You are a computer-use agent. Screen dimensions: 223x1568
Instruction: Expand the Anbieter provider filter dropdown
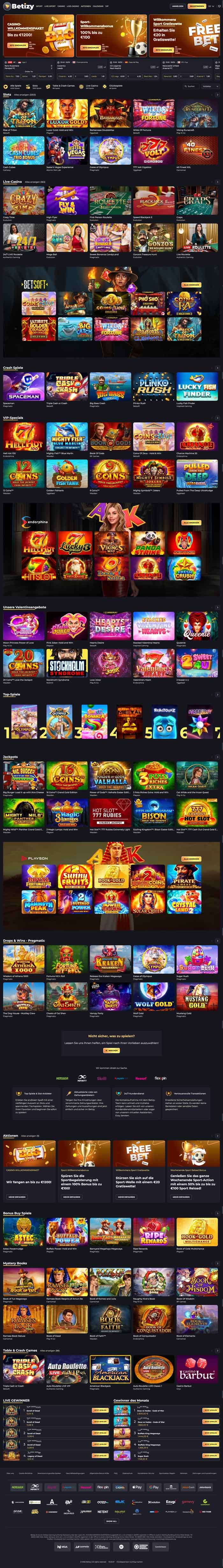(x=210, y=86)
